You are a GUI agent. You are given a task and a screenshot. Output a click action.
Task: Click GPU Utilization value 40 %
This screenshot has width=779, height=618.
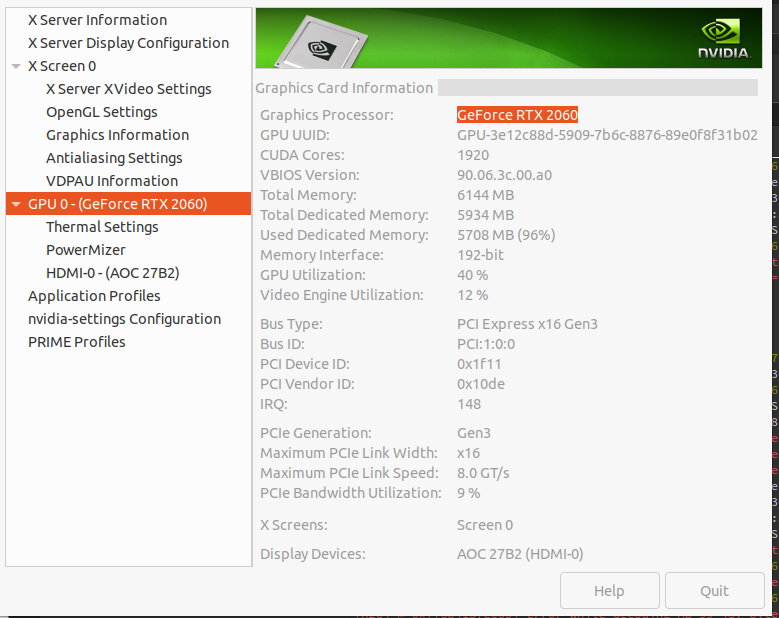[x=472, y=275]
